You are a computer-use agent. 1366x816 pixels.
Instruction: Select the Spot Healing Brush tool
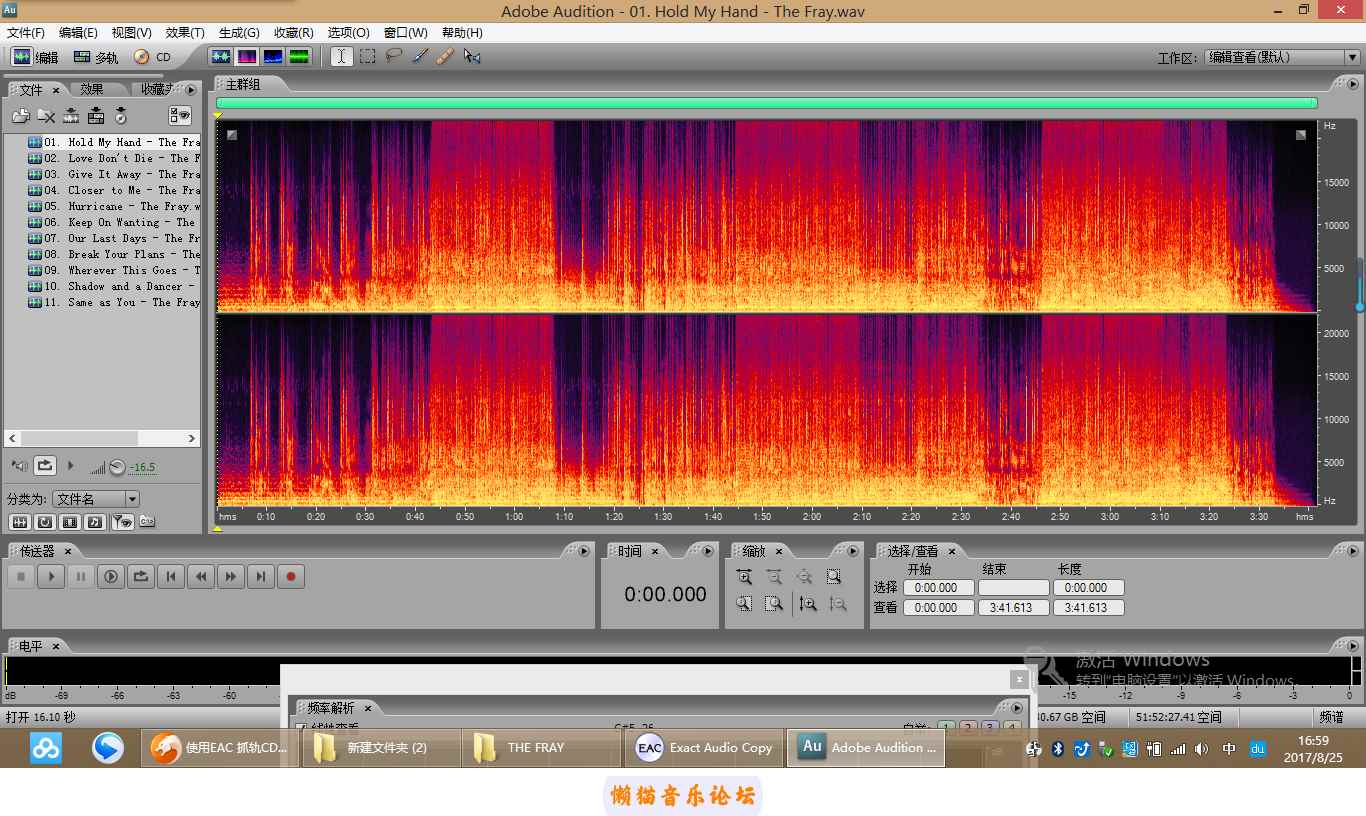coord(446,56)
